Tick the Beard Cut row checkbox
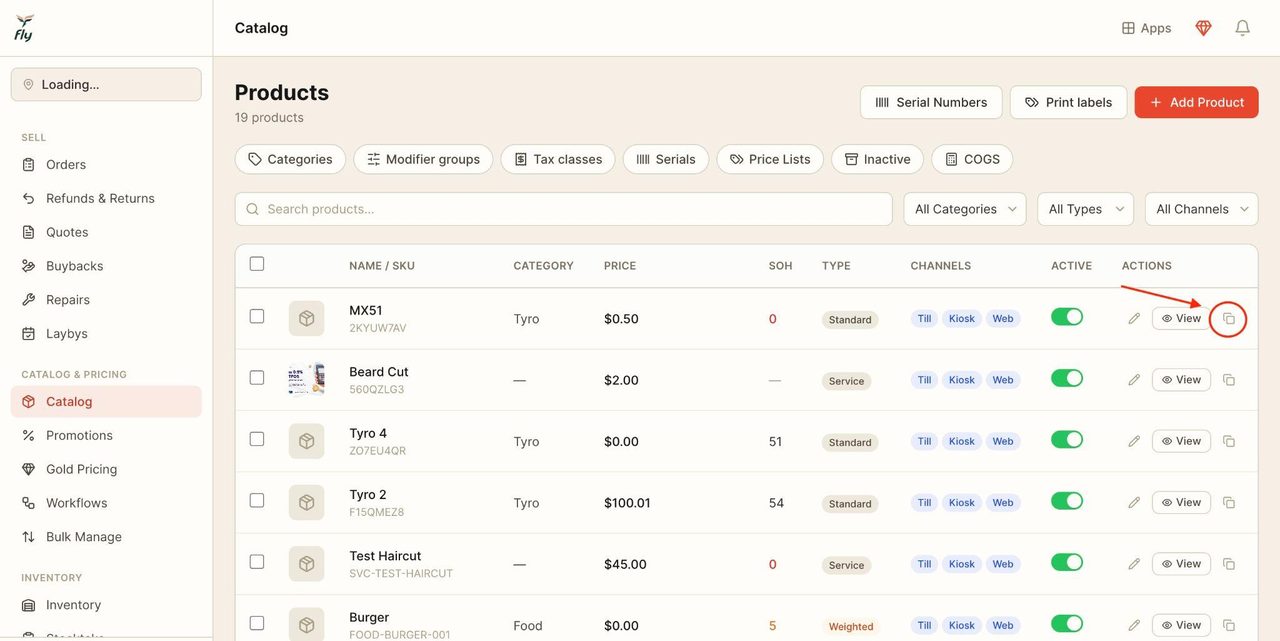Viewport: 1280px width, 641px height. 257,378
